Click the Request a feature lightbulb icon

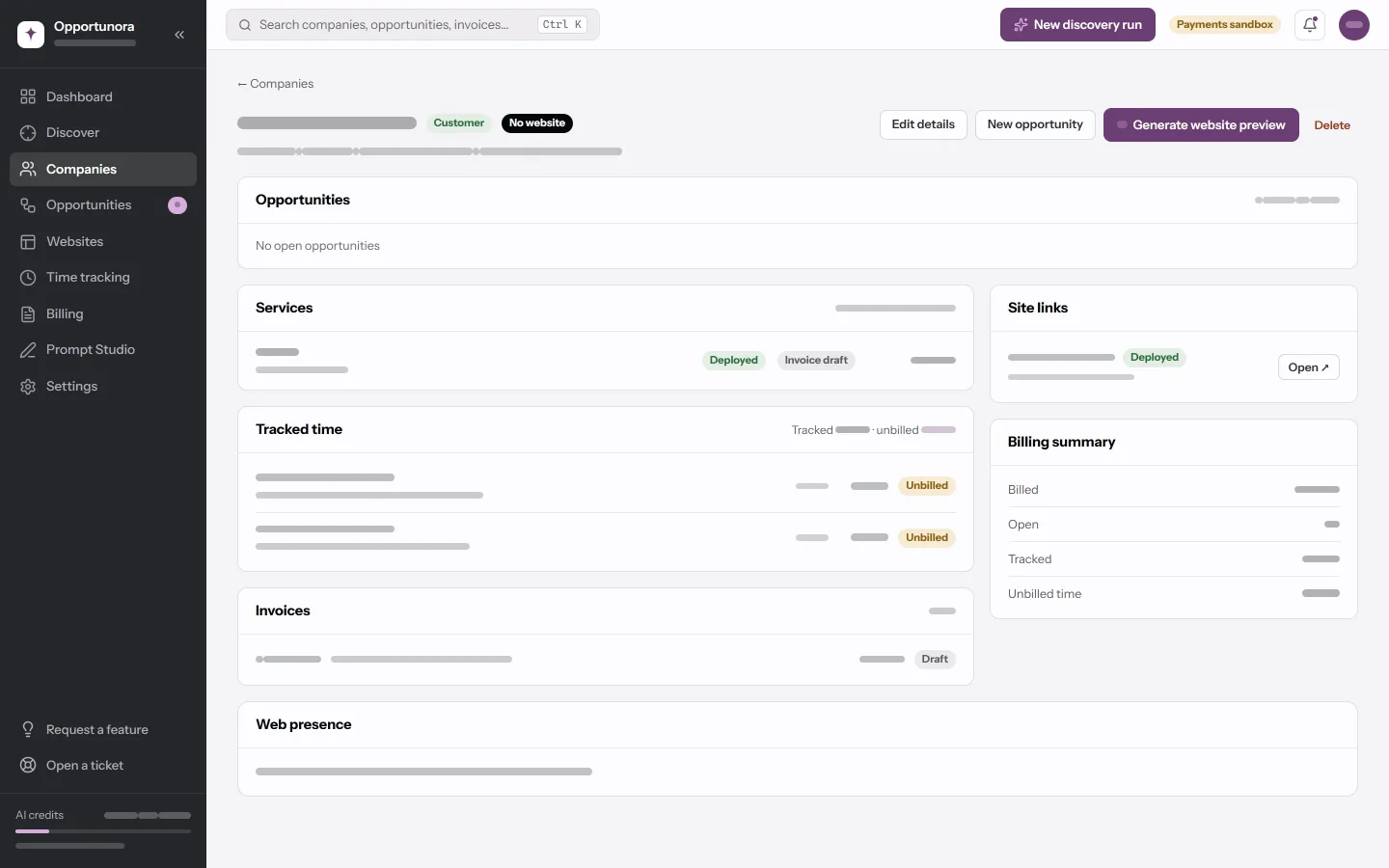[x=28, y=729]
